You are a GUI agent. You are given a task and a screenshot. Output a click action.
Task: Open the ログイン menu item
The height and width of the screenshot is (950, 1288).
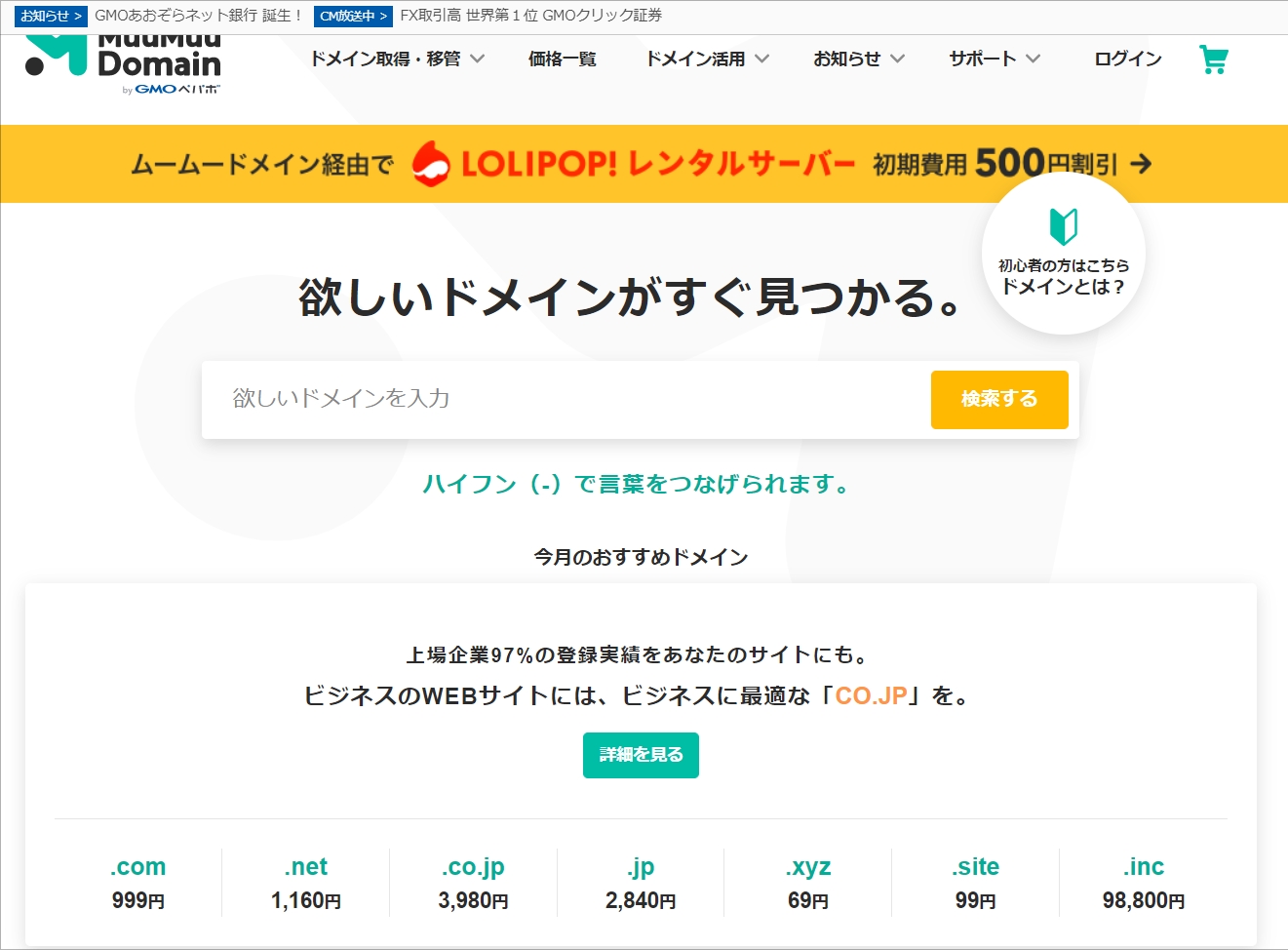[1128, 59]
